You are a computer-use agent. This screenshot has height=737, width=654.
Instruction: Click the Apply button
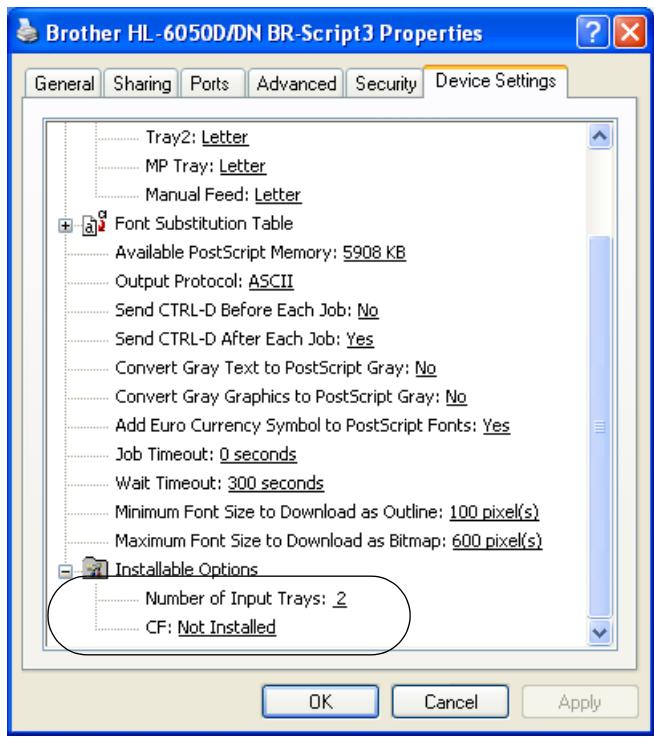[580, 702]
